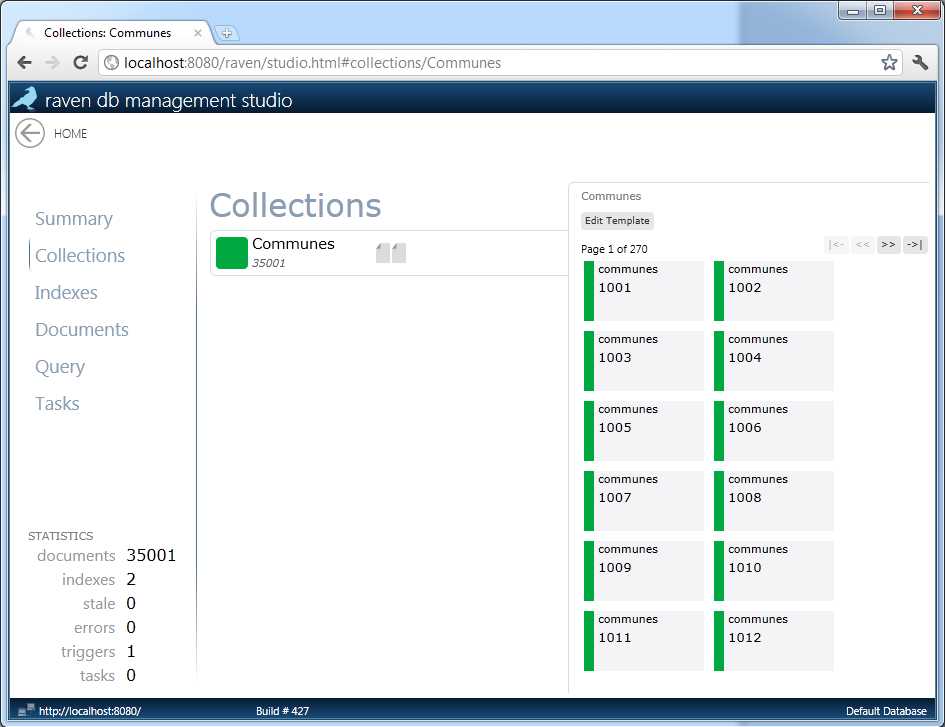Open the Query section
946x727 pixels.
pyautogui.click(x=60, y=367)
